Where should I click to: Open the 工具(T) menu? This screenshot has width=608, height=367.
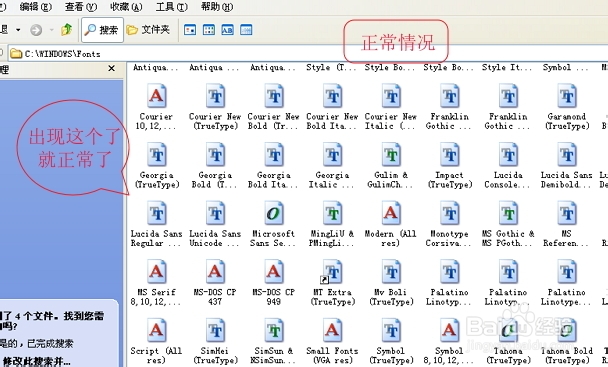(171, 7)
